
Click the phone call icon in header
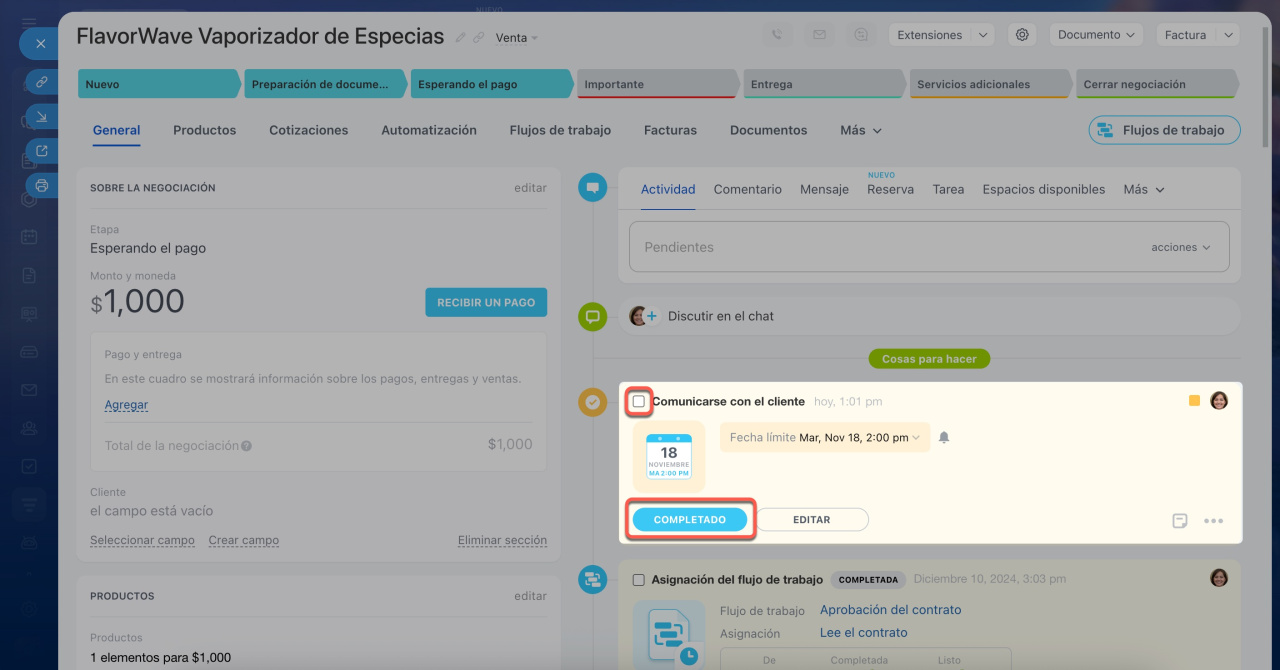point(777,35)
